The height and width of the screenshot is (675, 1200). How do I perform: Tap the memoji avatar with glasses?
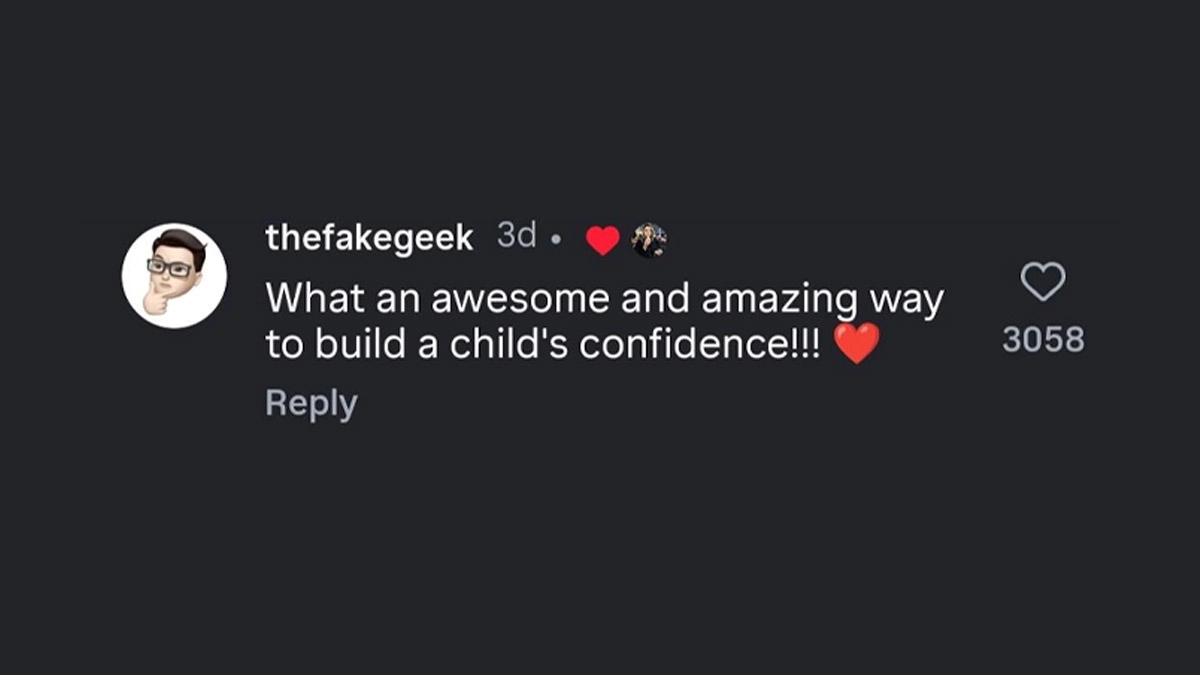coord(174,276)
